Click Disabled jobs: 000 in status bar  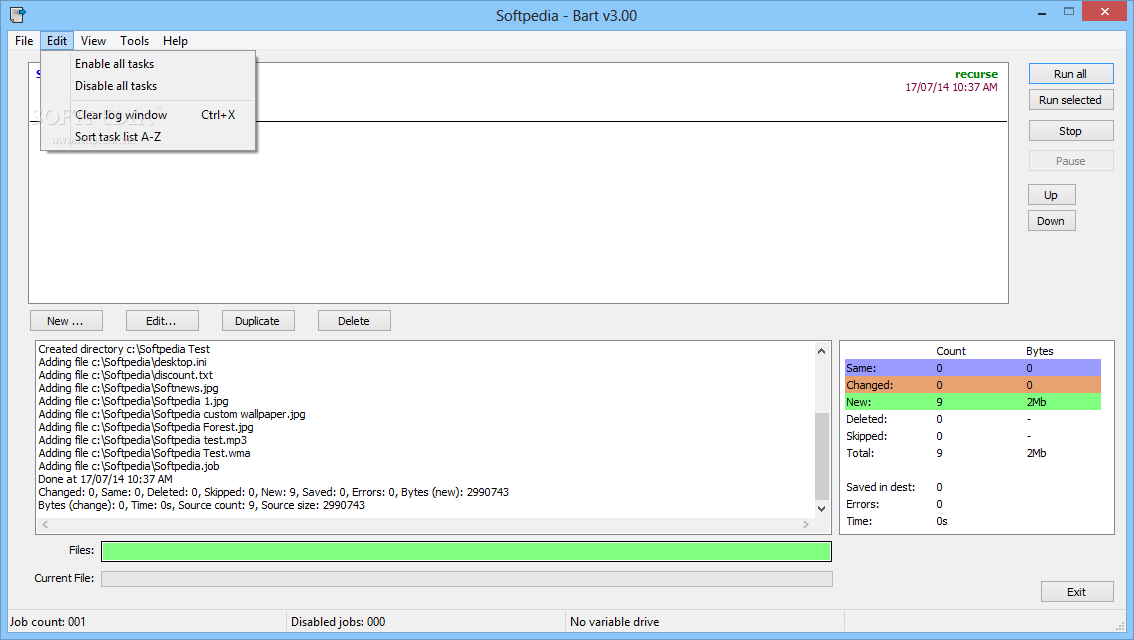point(338,621)
